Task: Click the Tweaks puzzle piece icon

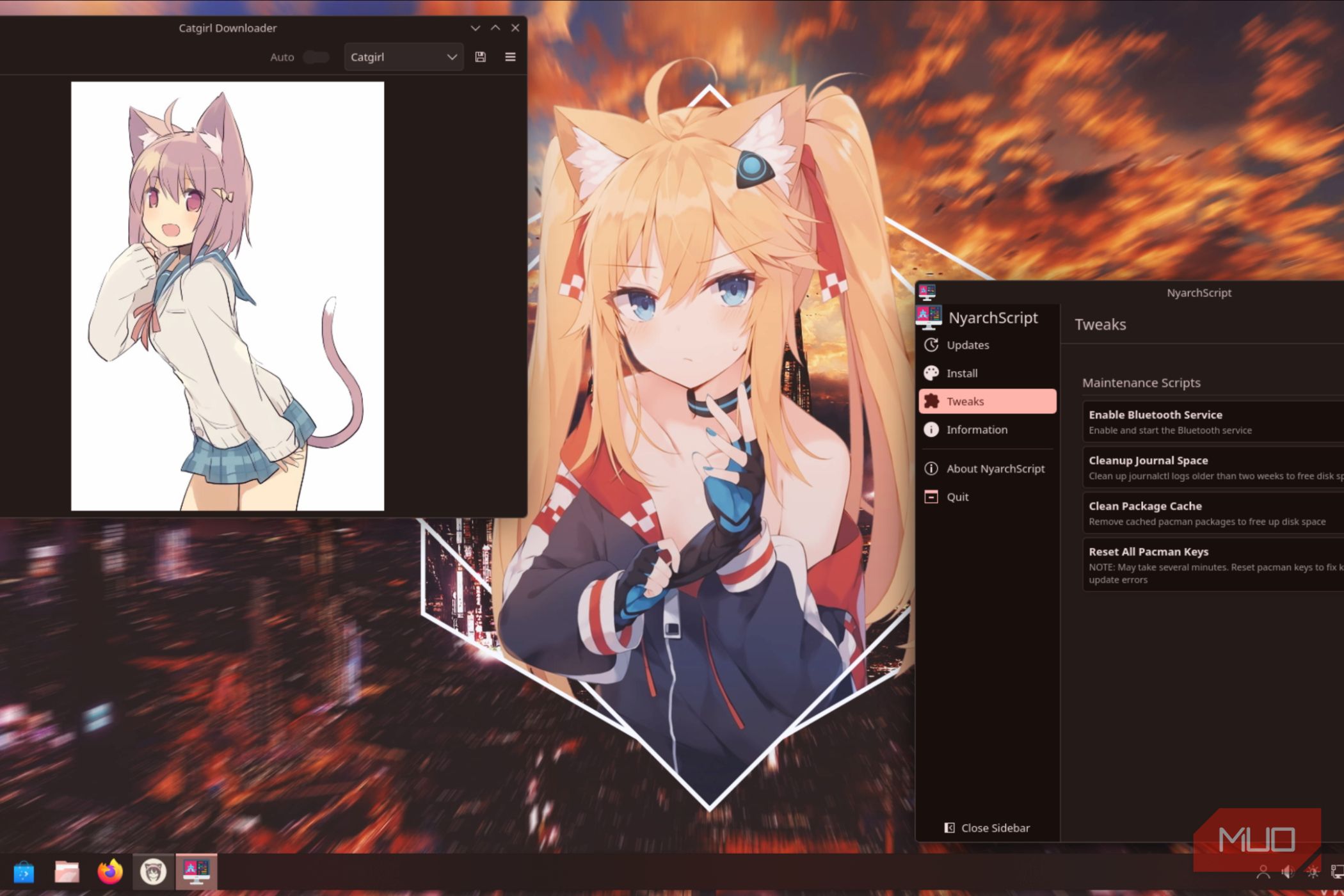Action: [x=931, y=401]
